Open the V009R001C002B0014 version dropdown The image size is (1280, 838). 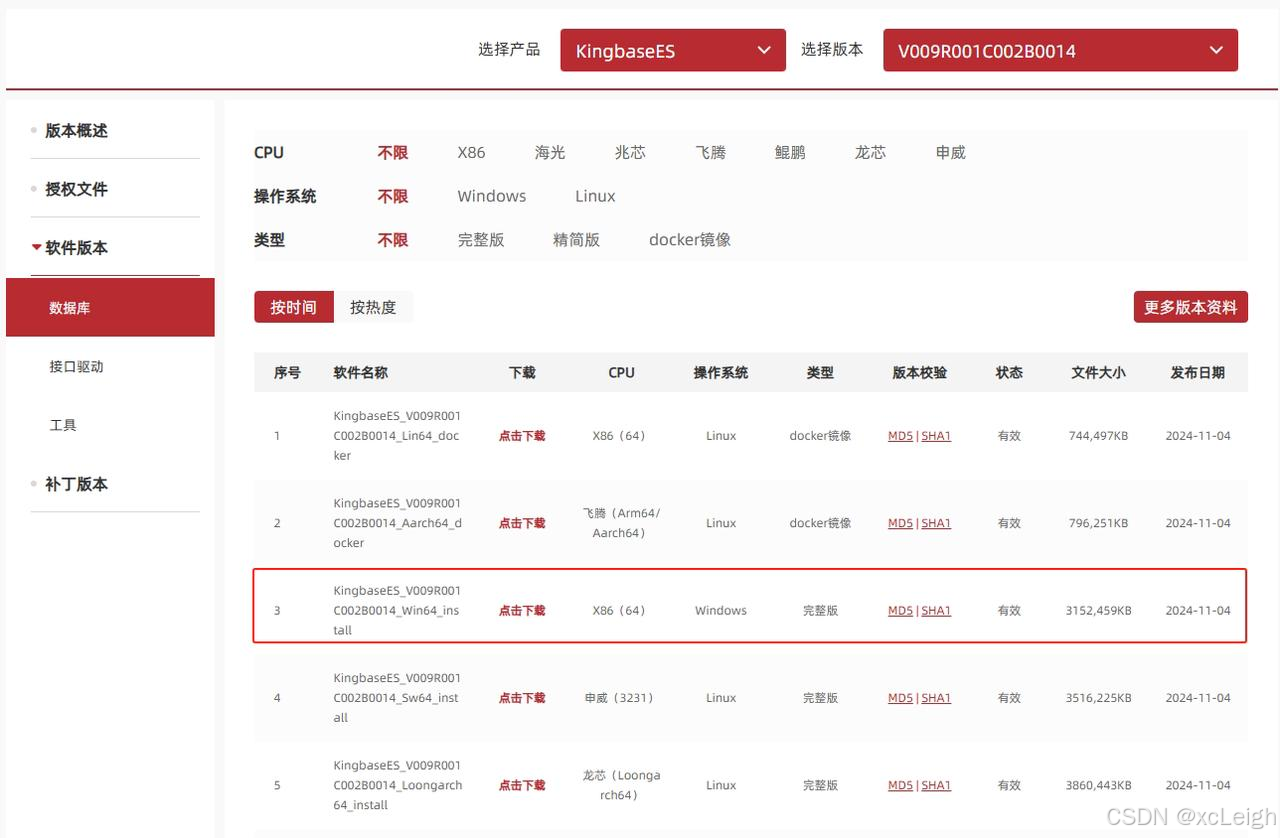click(1060, 50)
